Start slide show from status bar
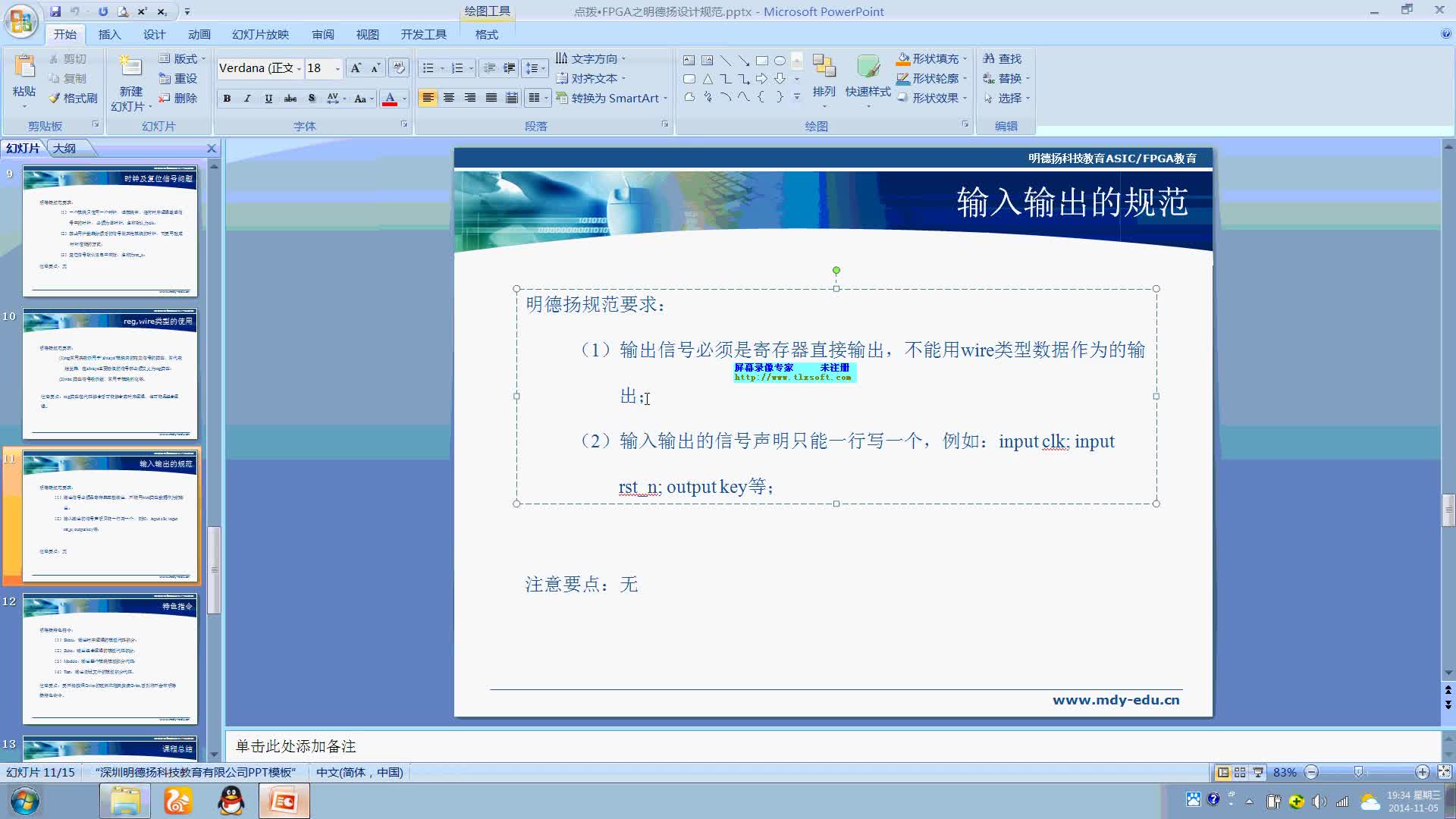 (x=1258, y=772)
